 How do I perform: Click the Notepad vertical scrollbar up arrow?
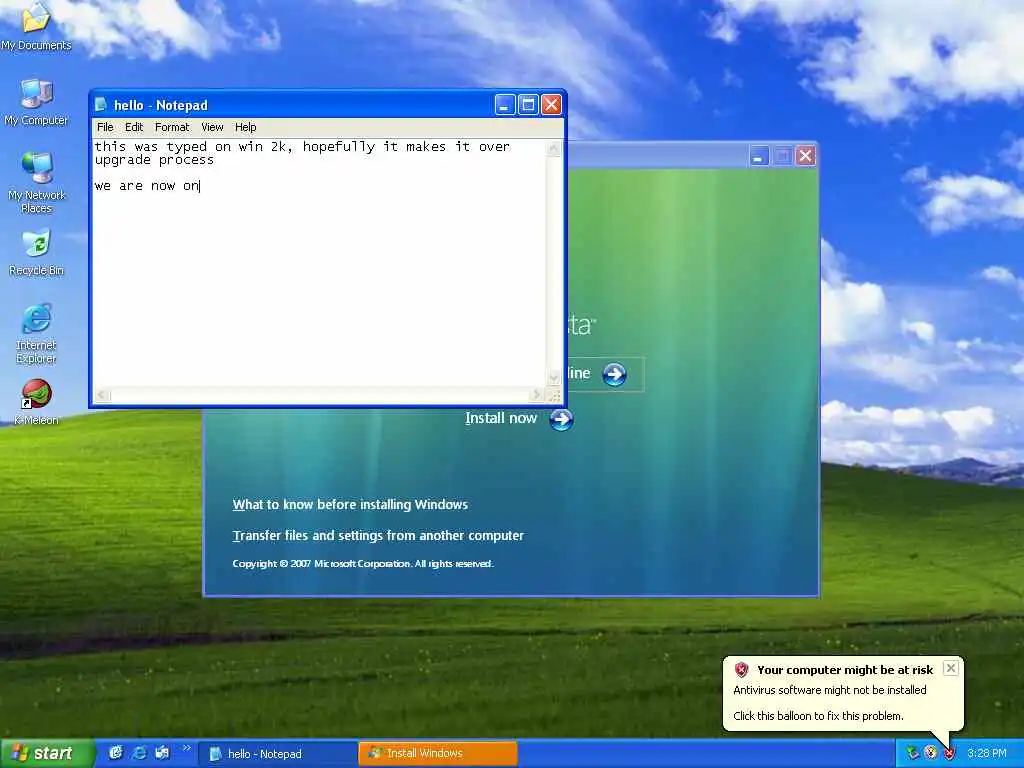554,149
